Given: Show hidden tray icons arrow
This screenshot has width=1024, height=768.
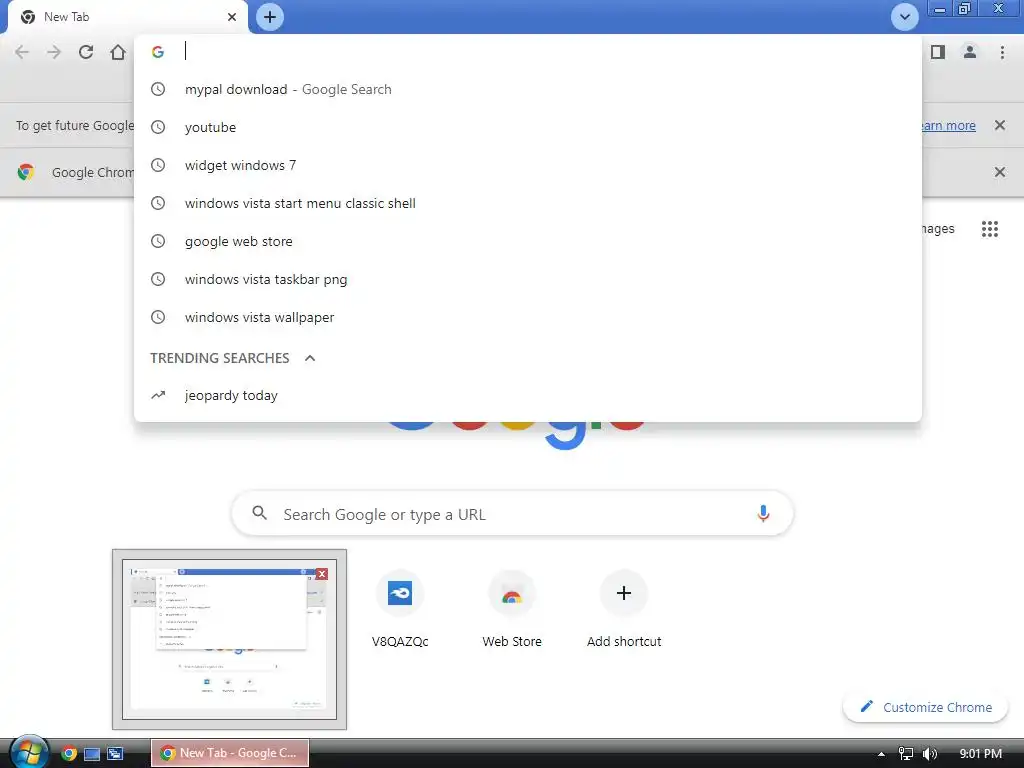Looking at the screenshot, I should (881, 754).
